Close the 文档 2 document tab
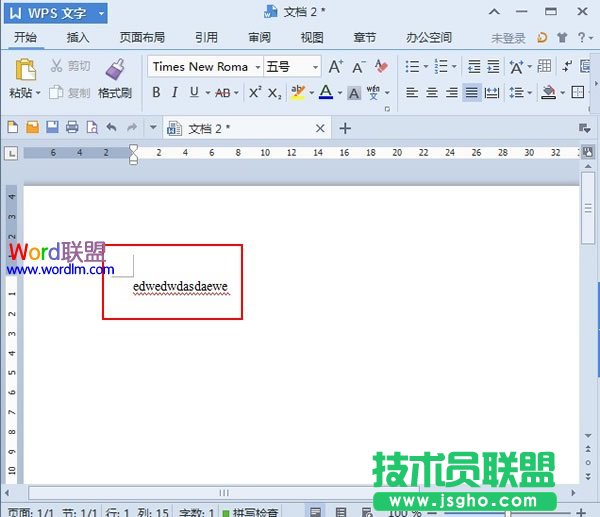Viewport: 600px width, 517px height. [x=320, y=128]
